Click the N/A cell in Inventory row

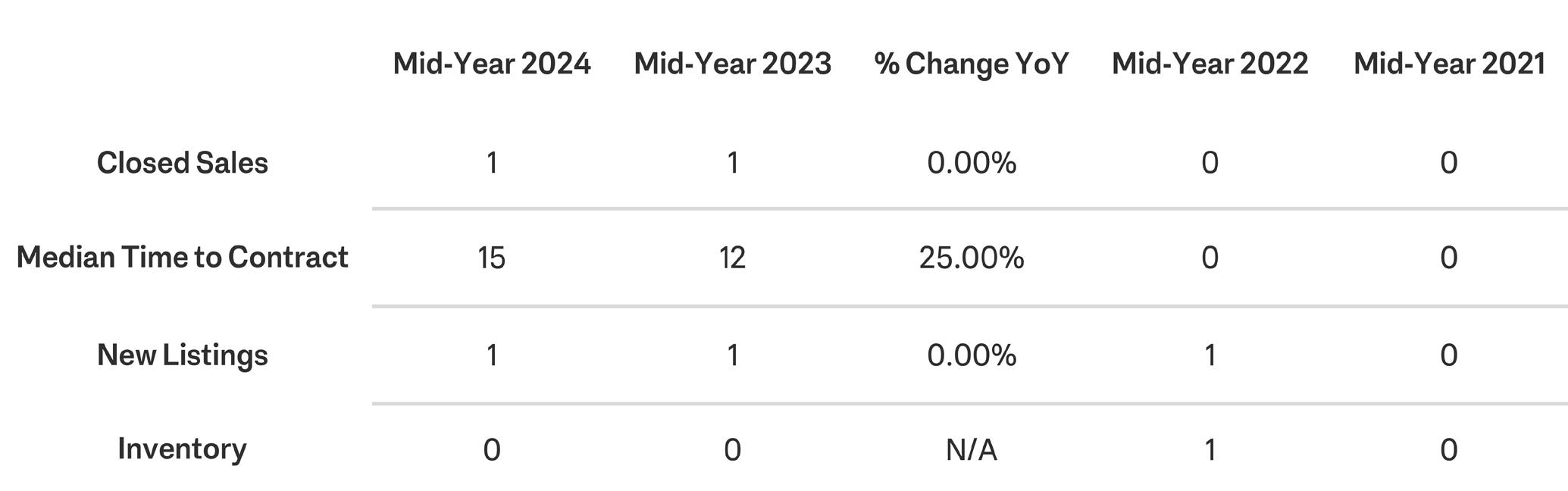coord(972,450)
